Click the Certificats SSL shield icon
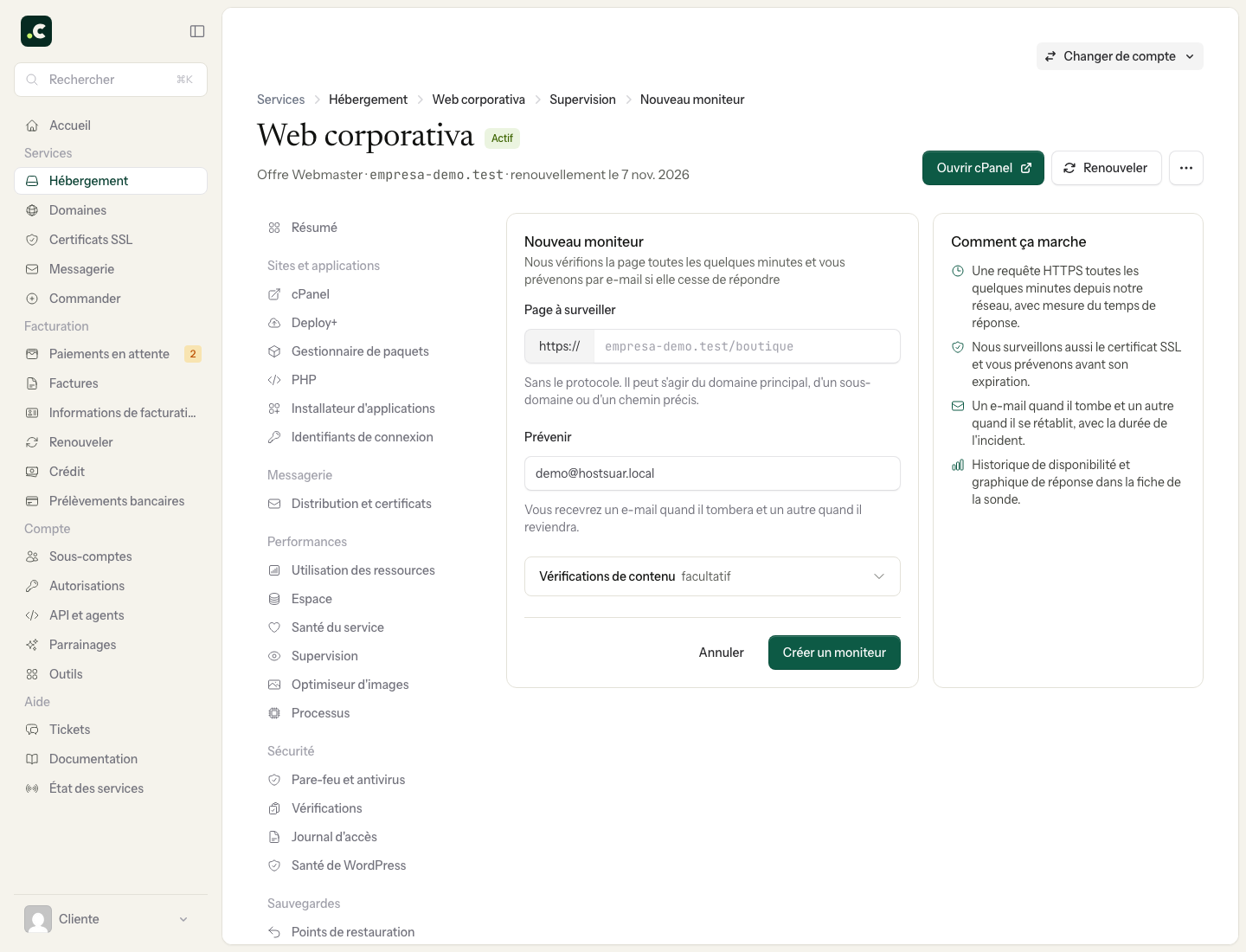 tap(32, 240)
